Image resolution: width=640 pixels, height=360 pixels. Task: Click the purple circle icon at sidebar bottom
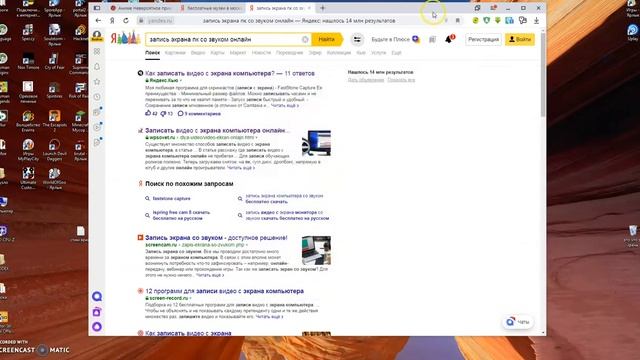[97, 327]
